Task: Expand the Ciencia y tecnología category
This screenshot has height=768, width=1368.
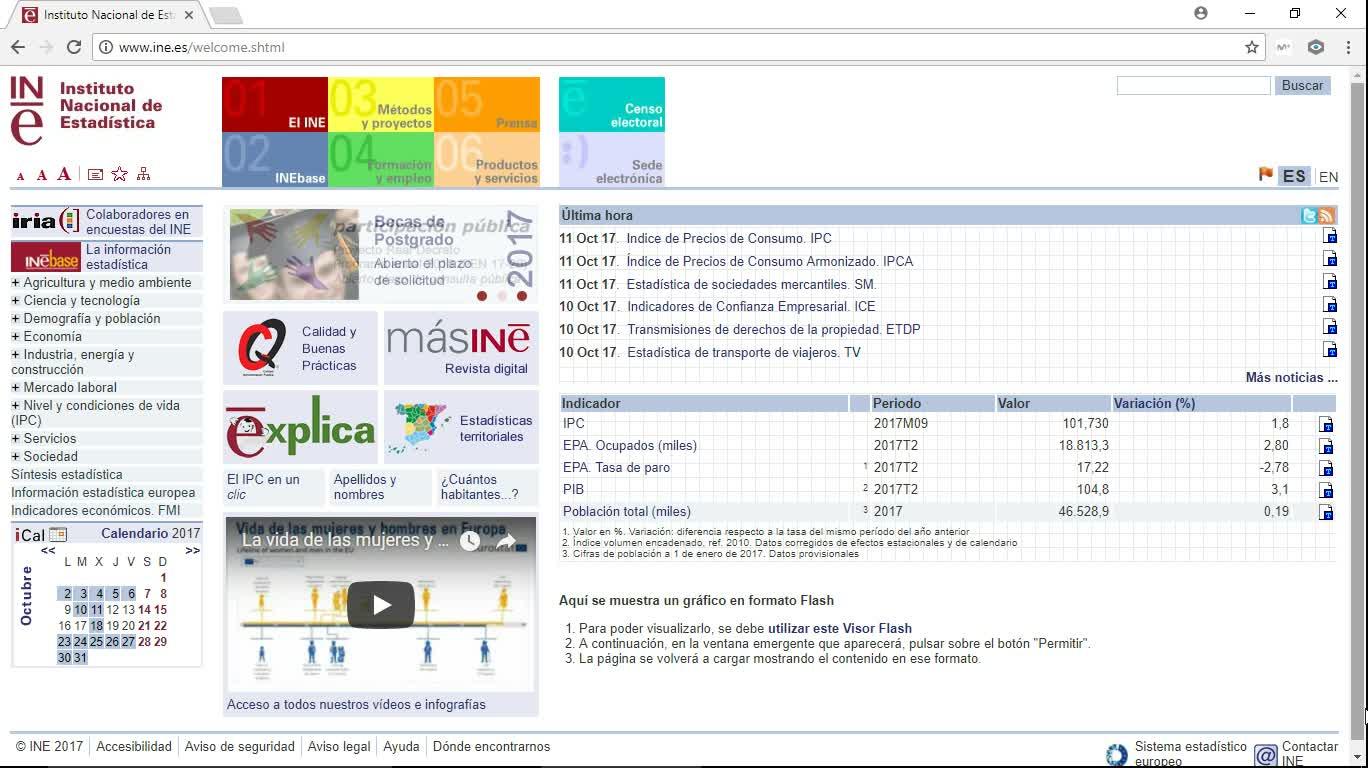Action: pos(15,301)
